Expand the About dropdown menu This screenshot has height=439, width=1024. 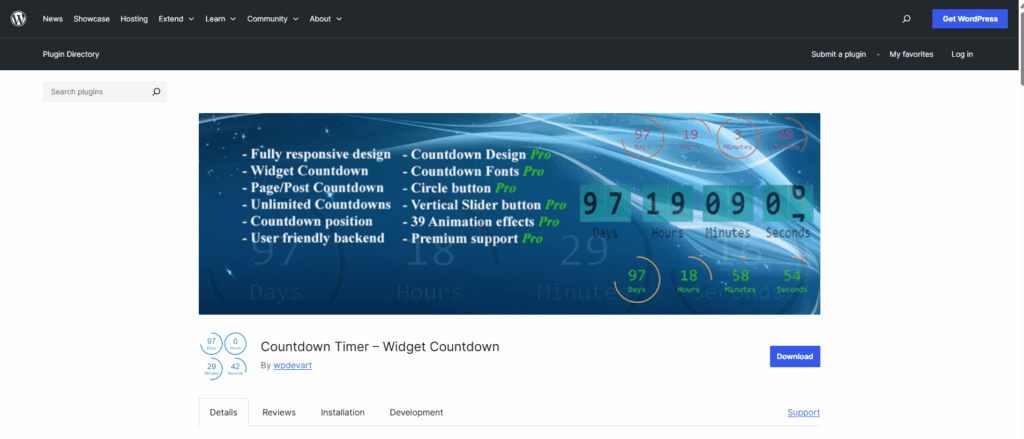click(326, 19)
